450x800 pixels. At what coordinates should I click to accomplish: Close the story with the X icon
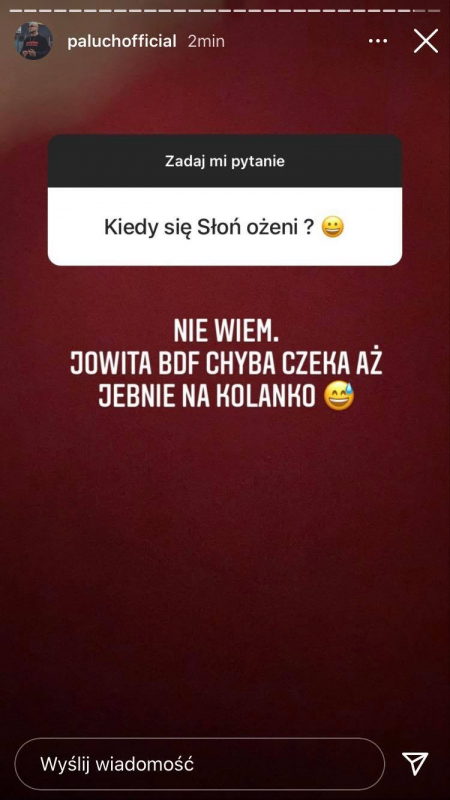(x=426, y=41)
